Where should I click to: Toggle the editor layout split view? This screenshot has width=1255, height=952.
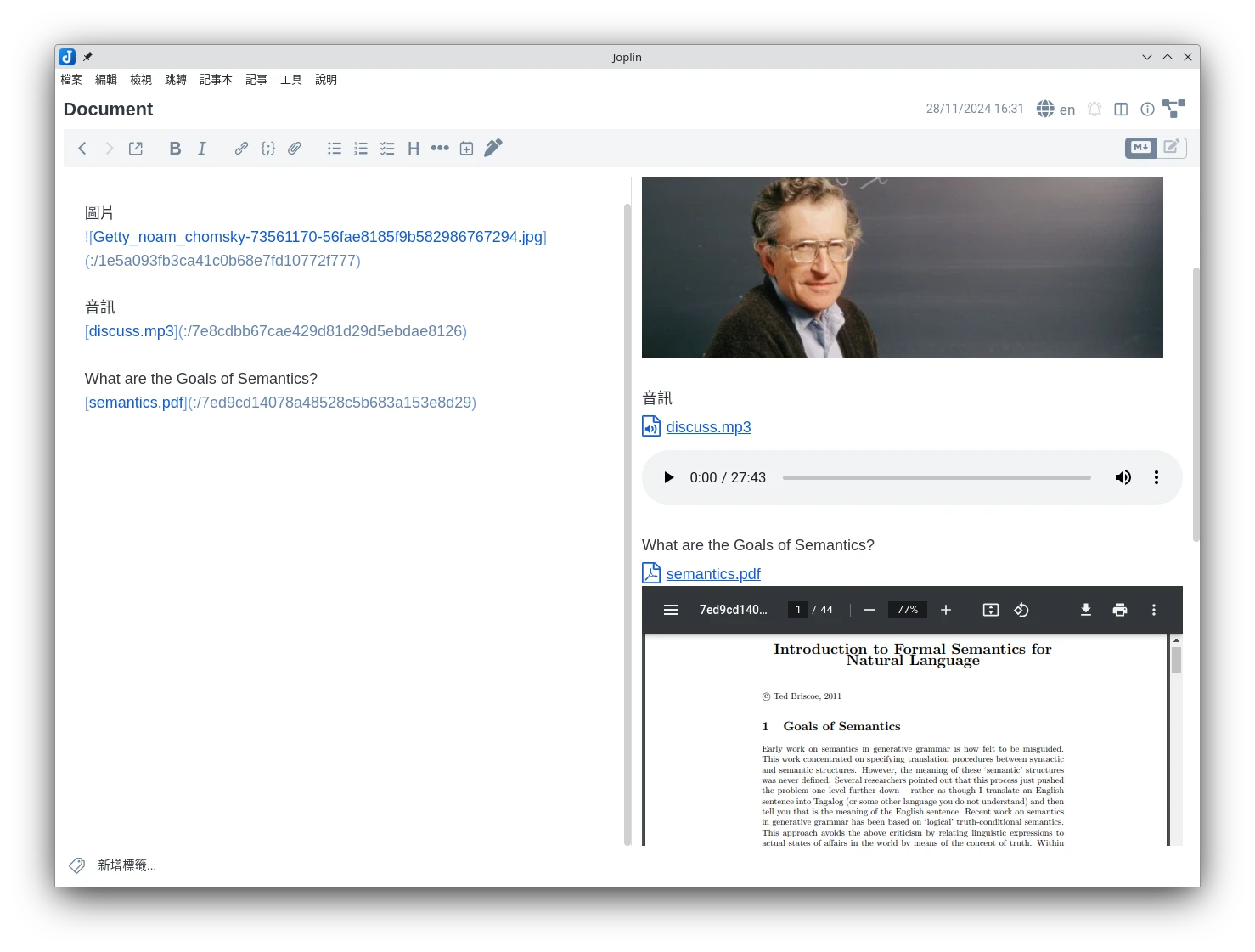click(1121, 110)
